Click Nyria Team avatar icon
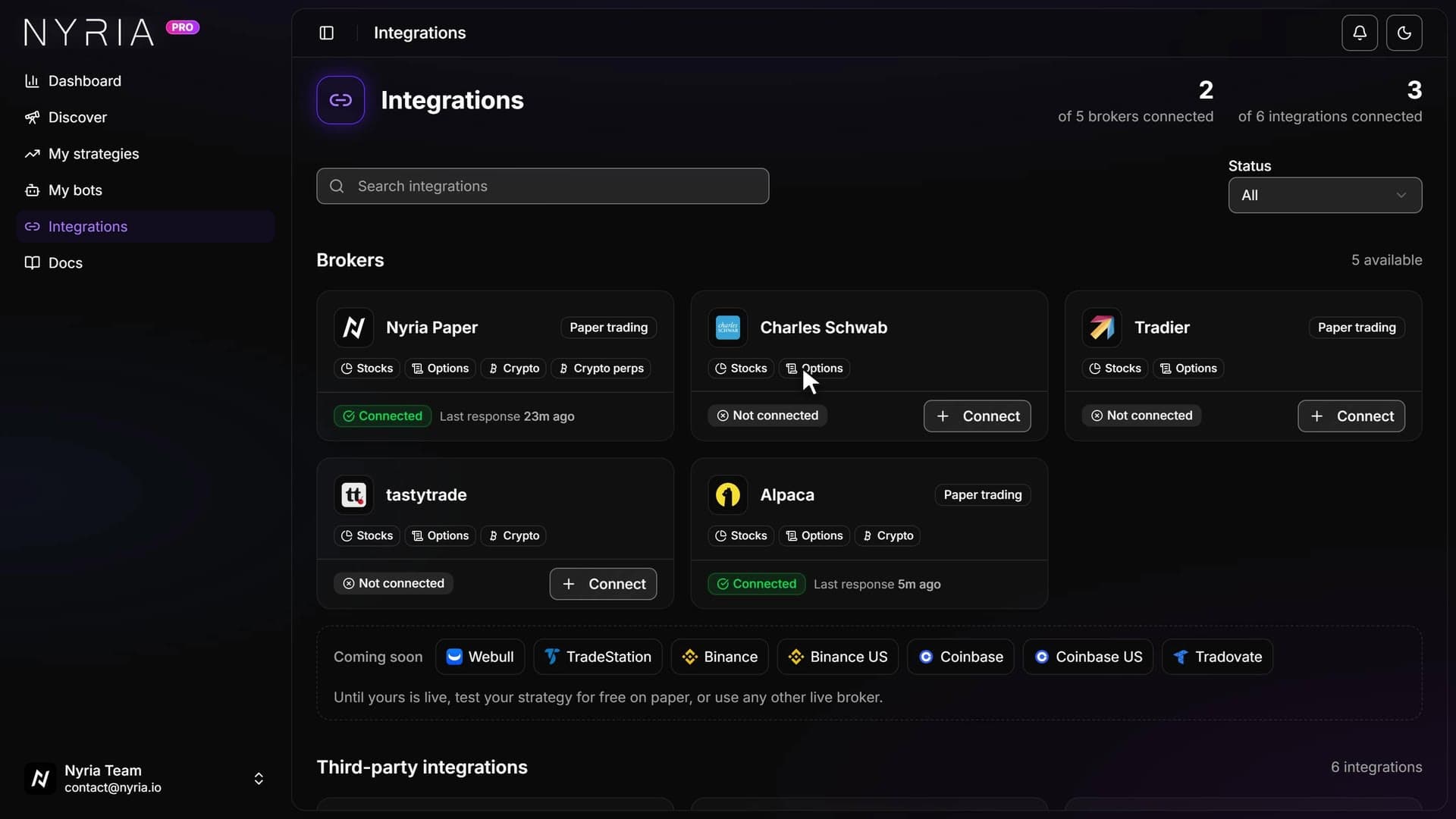The image size is (1456, 819). 40,779
